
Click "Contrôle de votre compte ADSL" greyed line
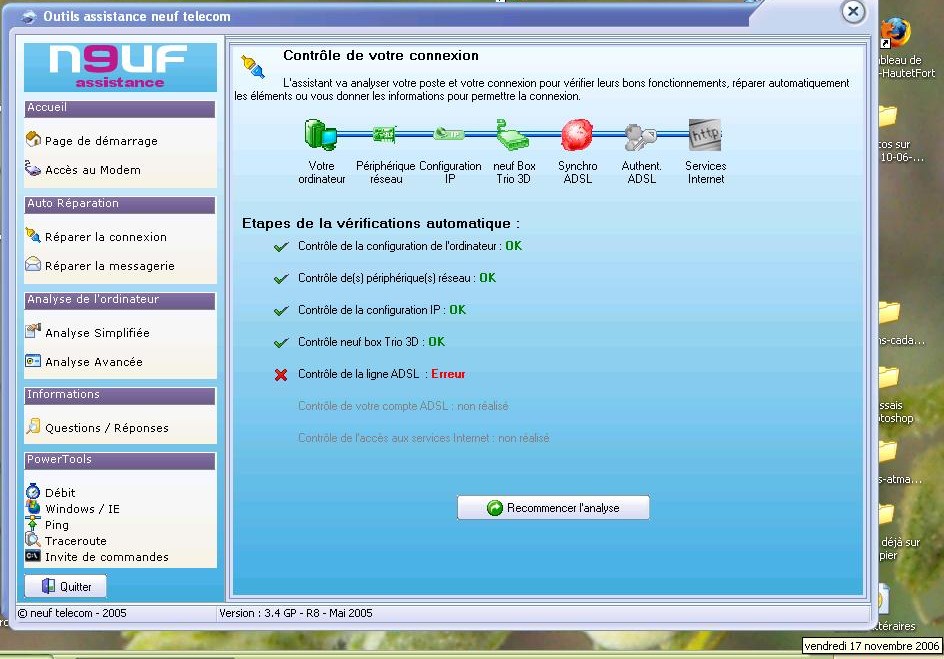tap(403, 406)
